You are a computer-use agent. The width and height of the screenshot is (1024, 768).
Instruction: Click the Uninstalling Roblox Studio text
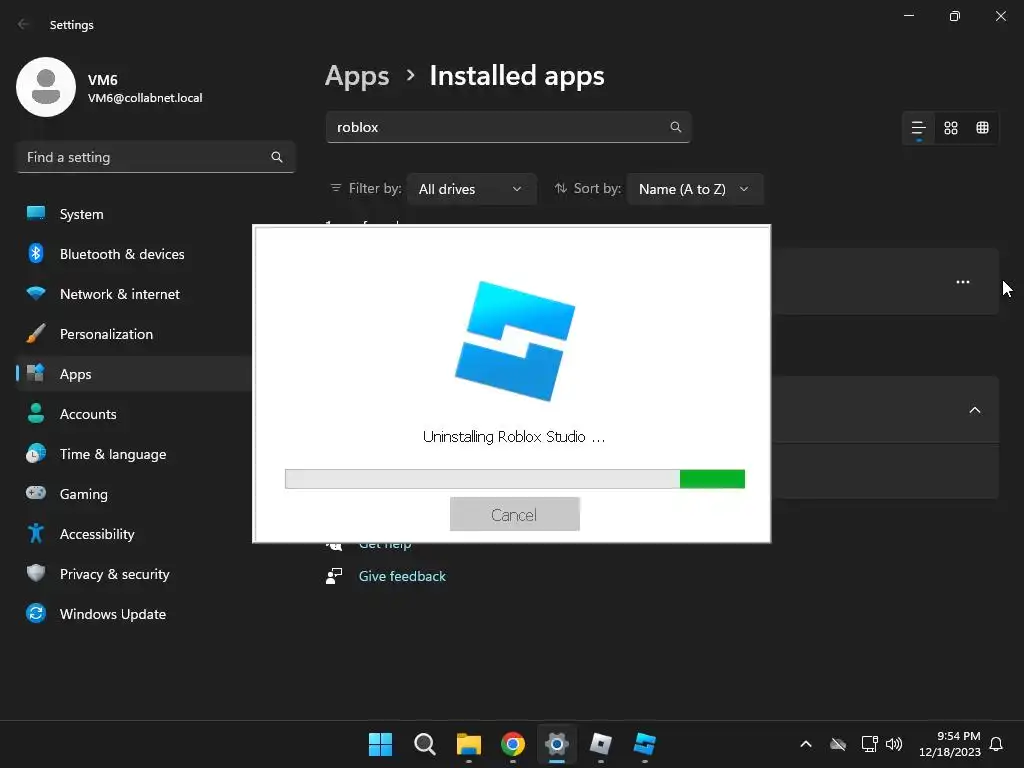[x=514, y=437]
